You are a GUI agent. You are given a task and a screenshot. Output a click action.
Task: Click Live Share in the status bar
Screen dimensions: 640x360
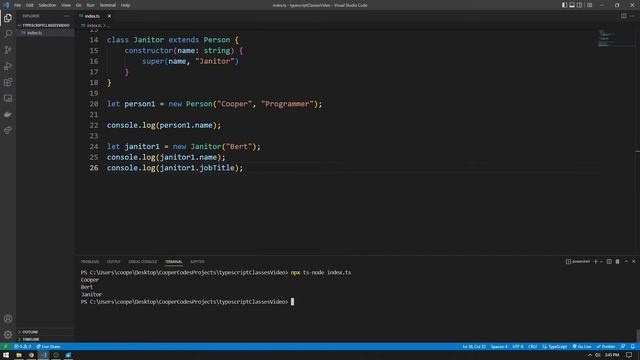point(48,347)
